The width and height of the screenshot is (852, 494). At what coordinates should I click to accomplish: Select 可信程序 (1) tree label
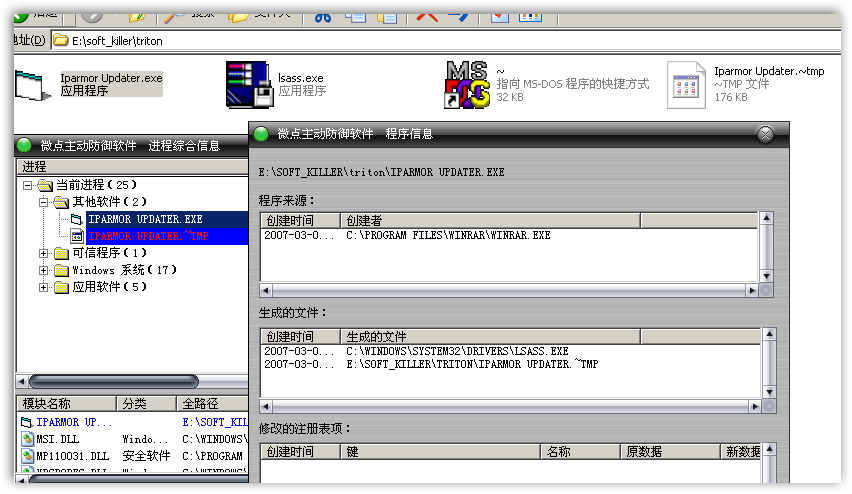tap(109, 253)
